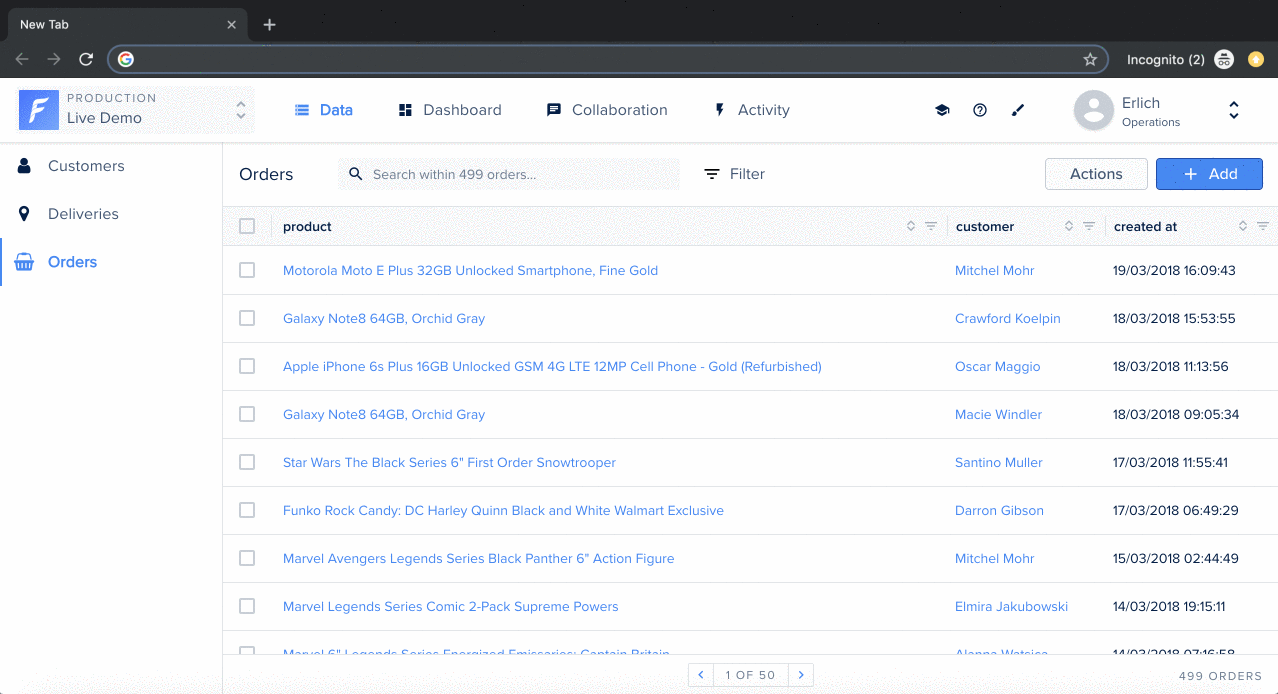The height and width of the screenshot is (694, 1278).
Task: Open customer Santino Muller link
Action: [x=999, y=462]
